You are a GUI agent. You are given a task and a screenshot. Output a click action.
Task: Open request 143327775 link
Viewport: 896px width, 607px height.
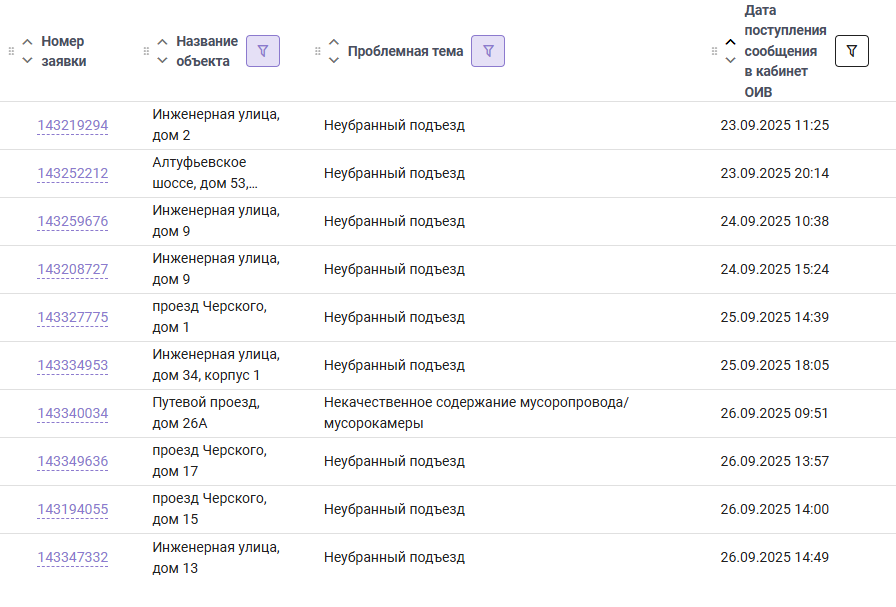coord(73,317)
